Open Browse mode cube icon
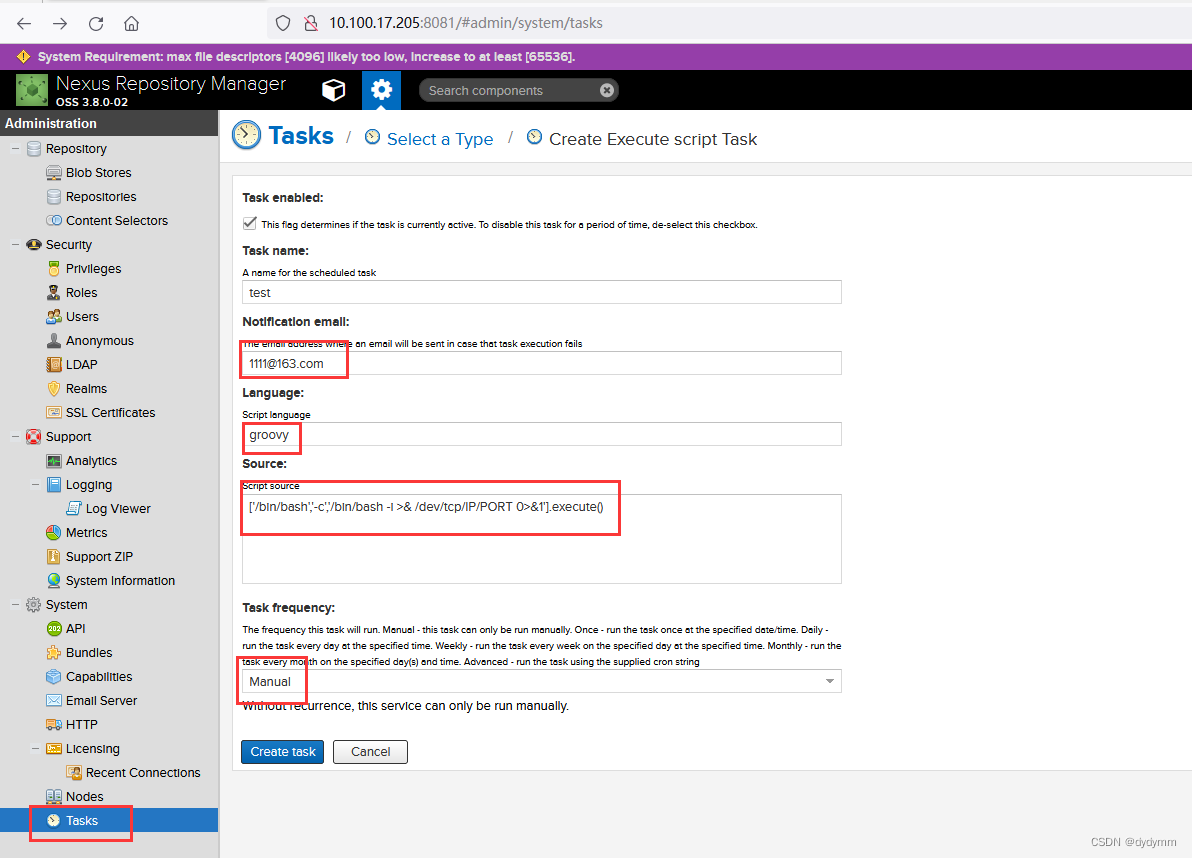The height and width of the screenshot is (858, 1192). (x=334, y=90)
